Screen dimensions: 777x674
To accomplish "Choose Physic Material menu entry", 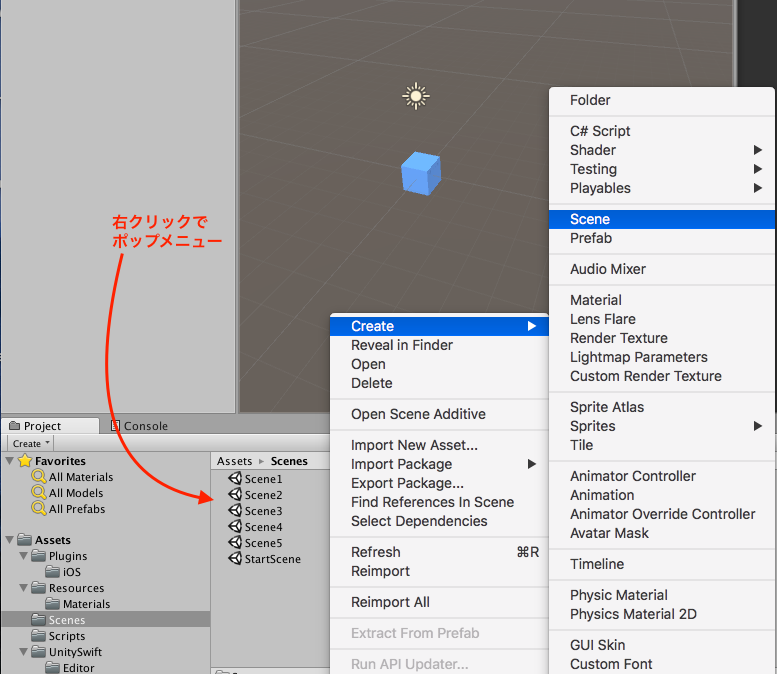I will tap(662, 595).
